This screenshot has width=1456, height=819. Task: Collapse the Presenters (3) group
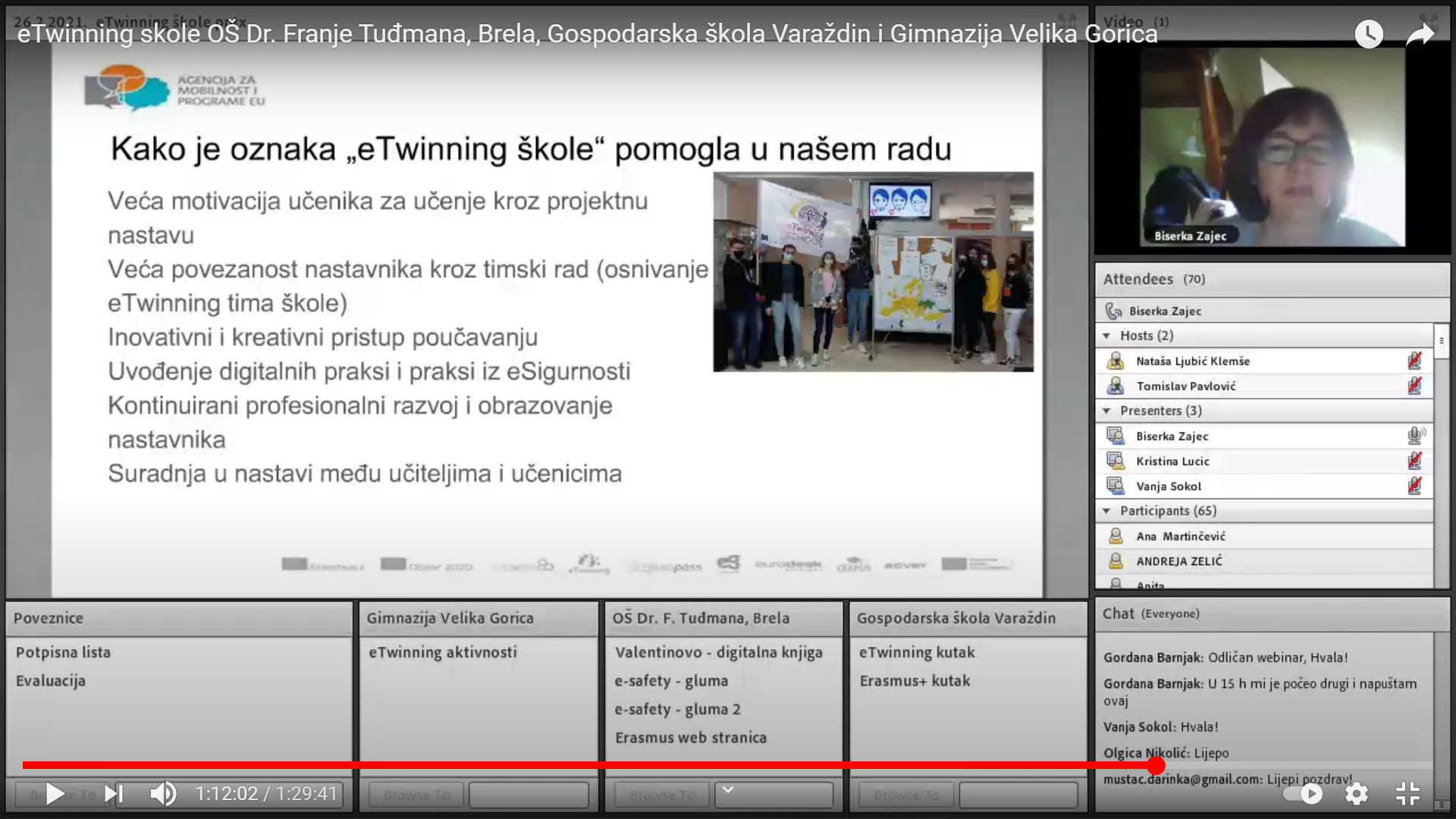pos(1106,410)
